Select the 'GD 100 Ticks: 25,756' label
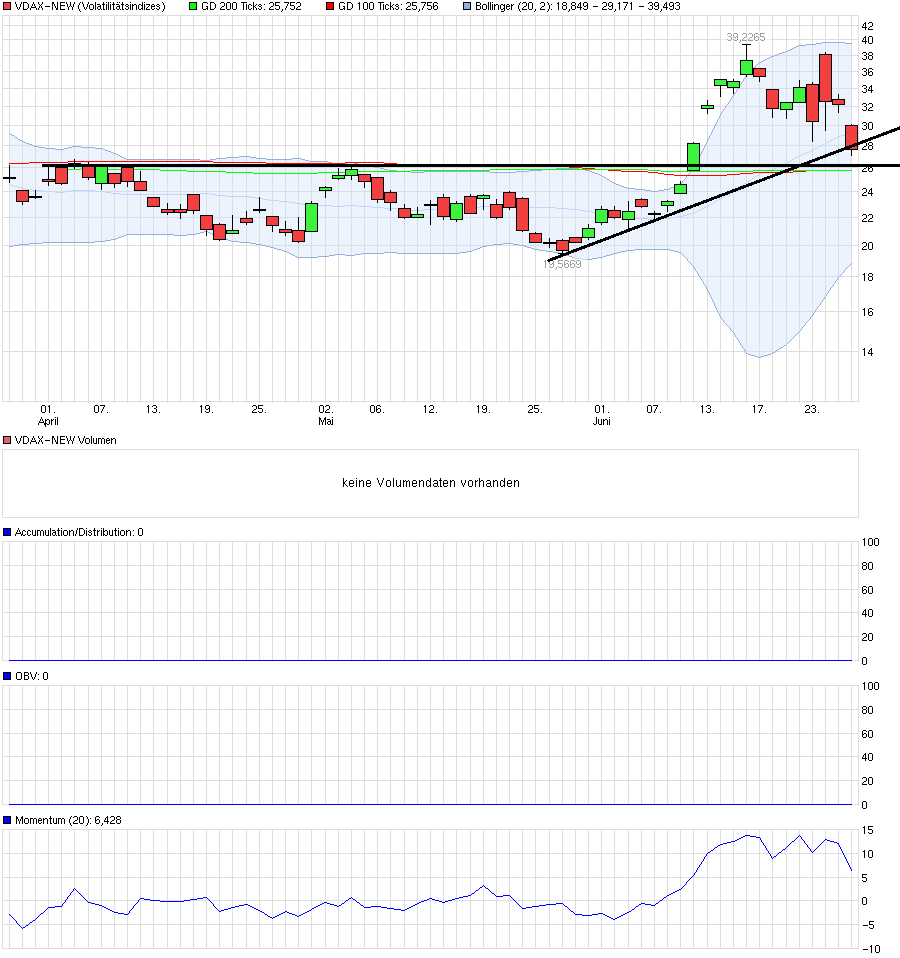The height and width of the screenshot is (958, 900). point(388,6)
